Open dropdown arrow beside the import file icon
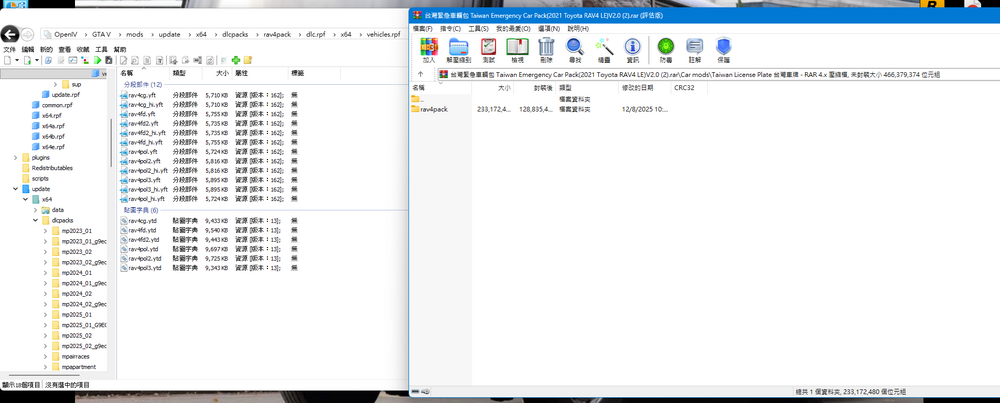1000x403 pixels. (x=37, y=60)
